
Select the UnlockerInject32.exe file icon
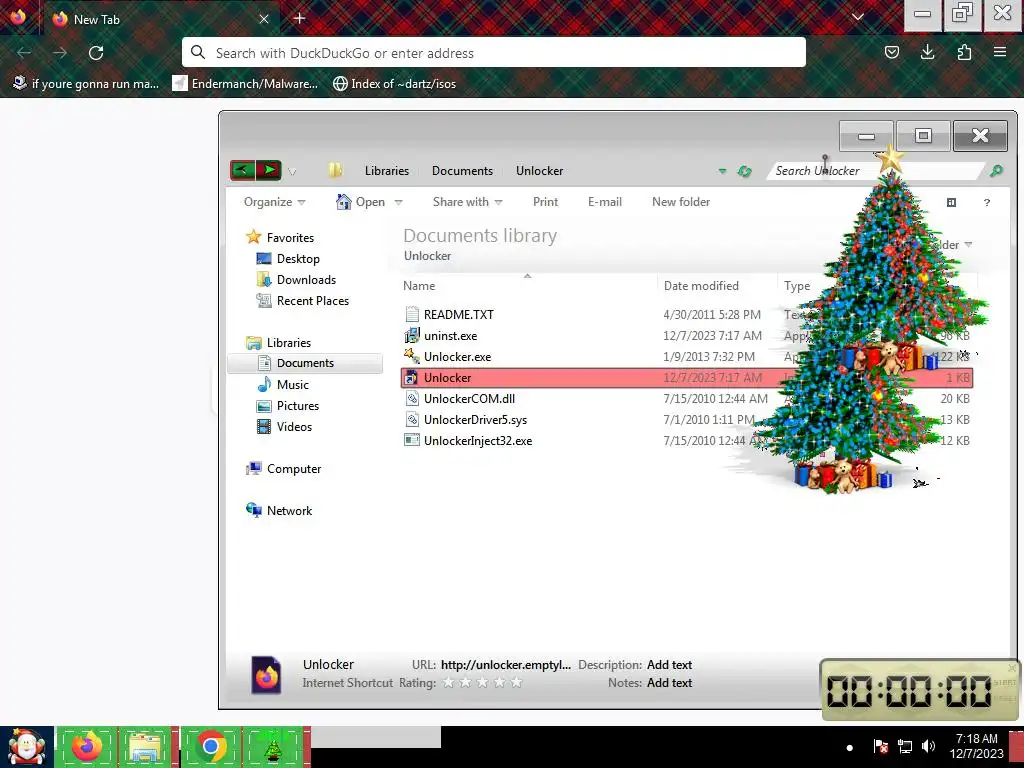tap(411, 440)
